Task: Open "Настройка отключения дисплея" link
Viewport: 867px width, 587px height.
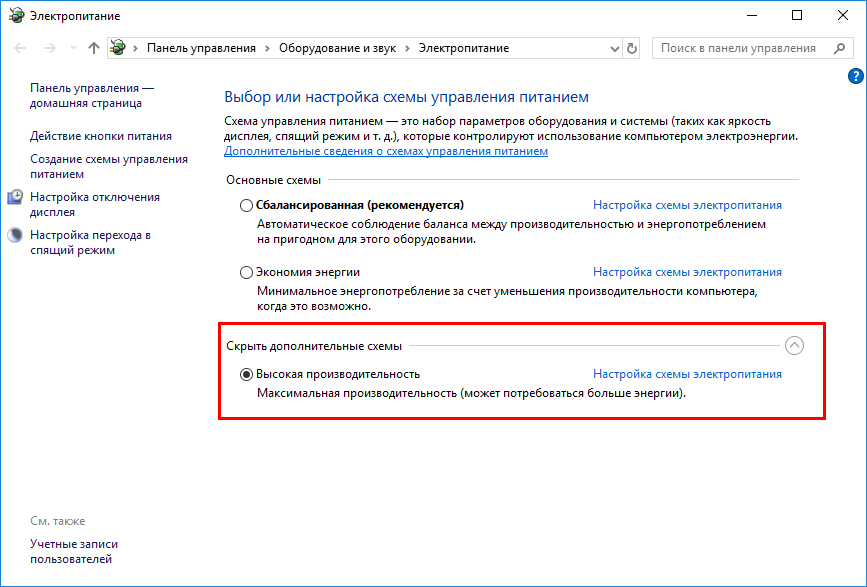Action: pyautogui.click(x=95, y=205)
